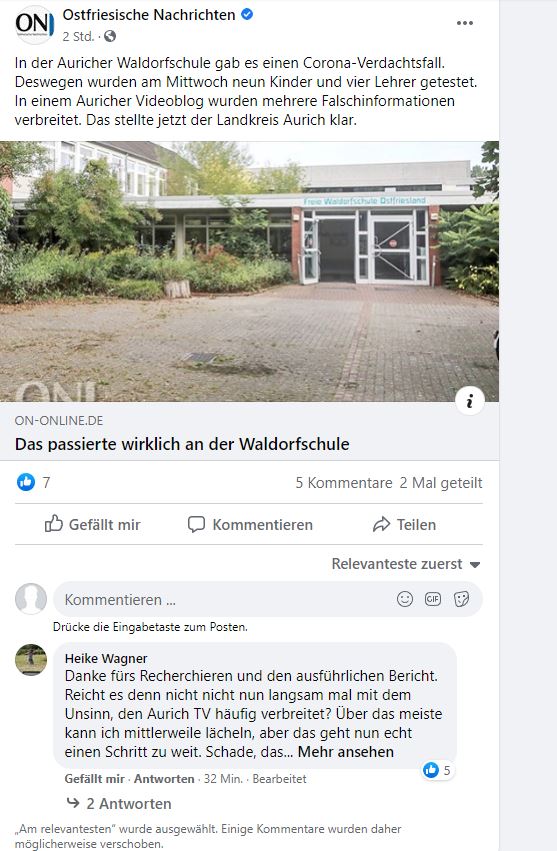Toggle 'Gefällt mir' on the post

coord(93,524)
